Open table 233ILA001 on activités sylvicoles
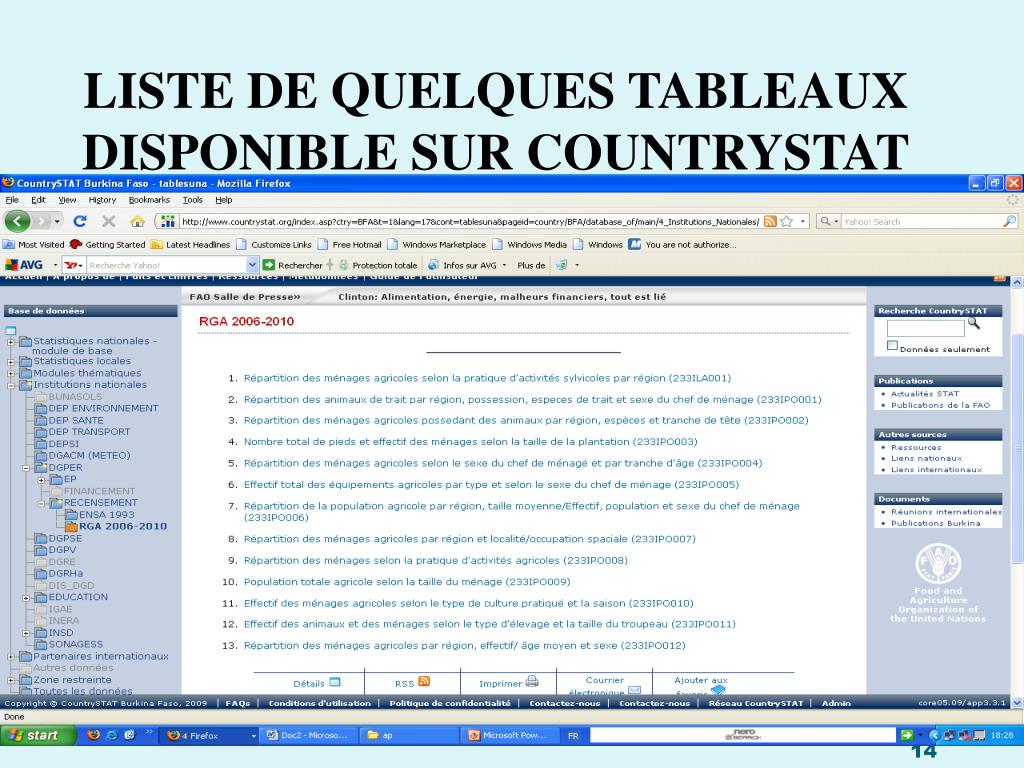The height and width of the screenshot is (768, 1024). (487, 378)
